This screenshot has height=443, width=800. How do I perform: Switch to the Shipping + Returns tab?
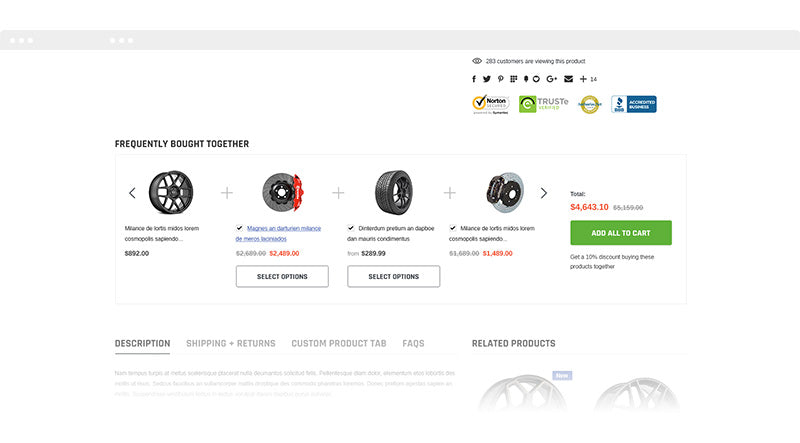click(x=230, y=343)
